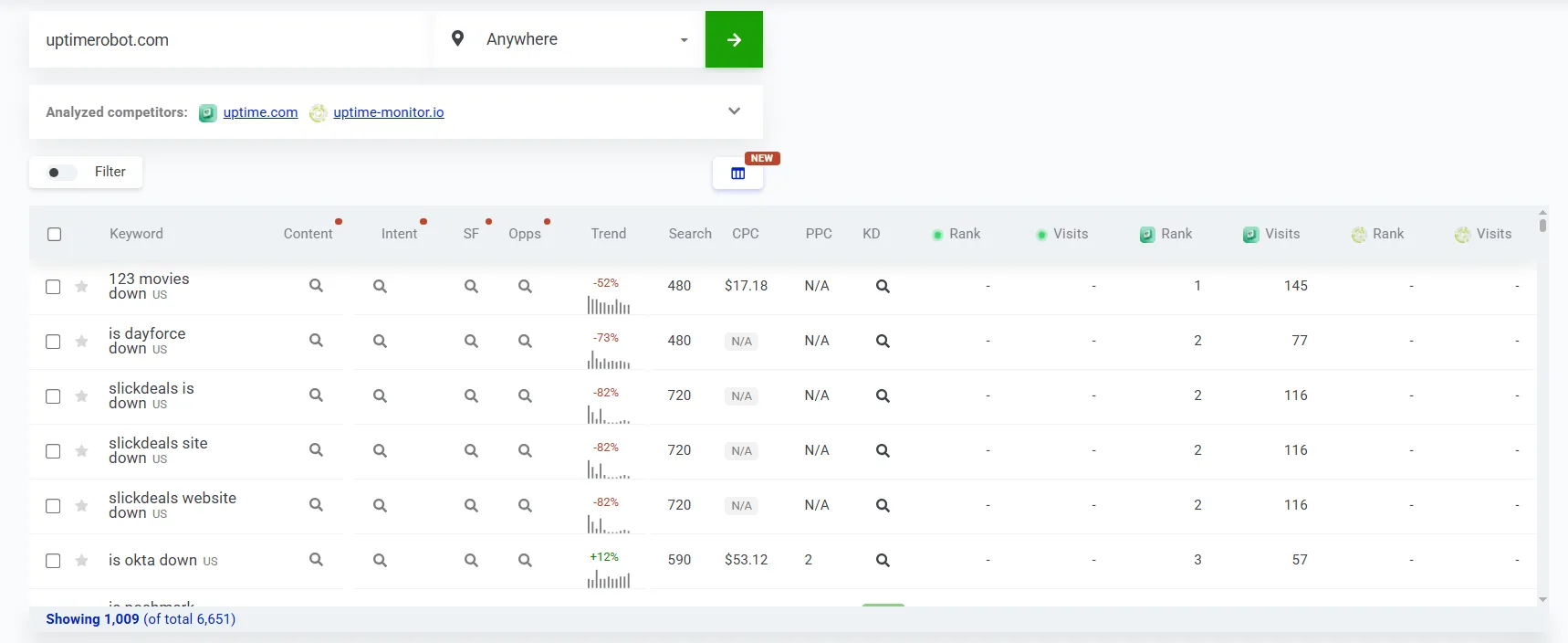Tick the checkbox for 'is dayforce down'
The width and height of the screenshot is (1568, 643).
(x=53, y=342)
